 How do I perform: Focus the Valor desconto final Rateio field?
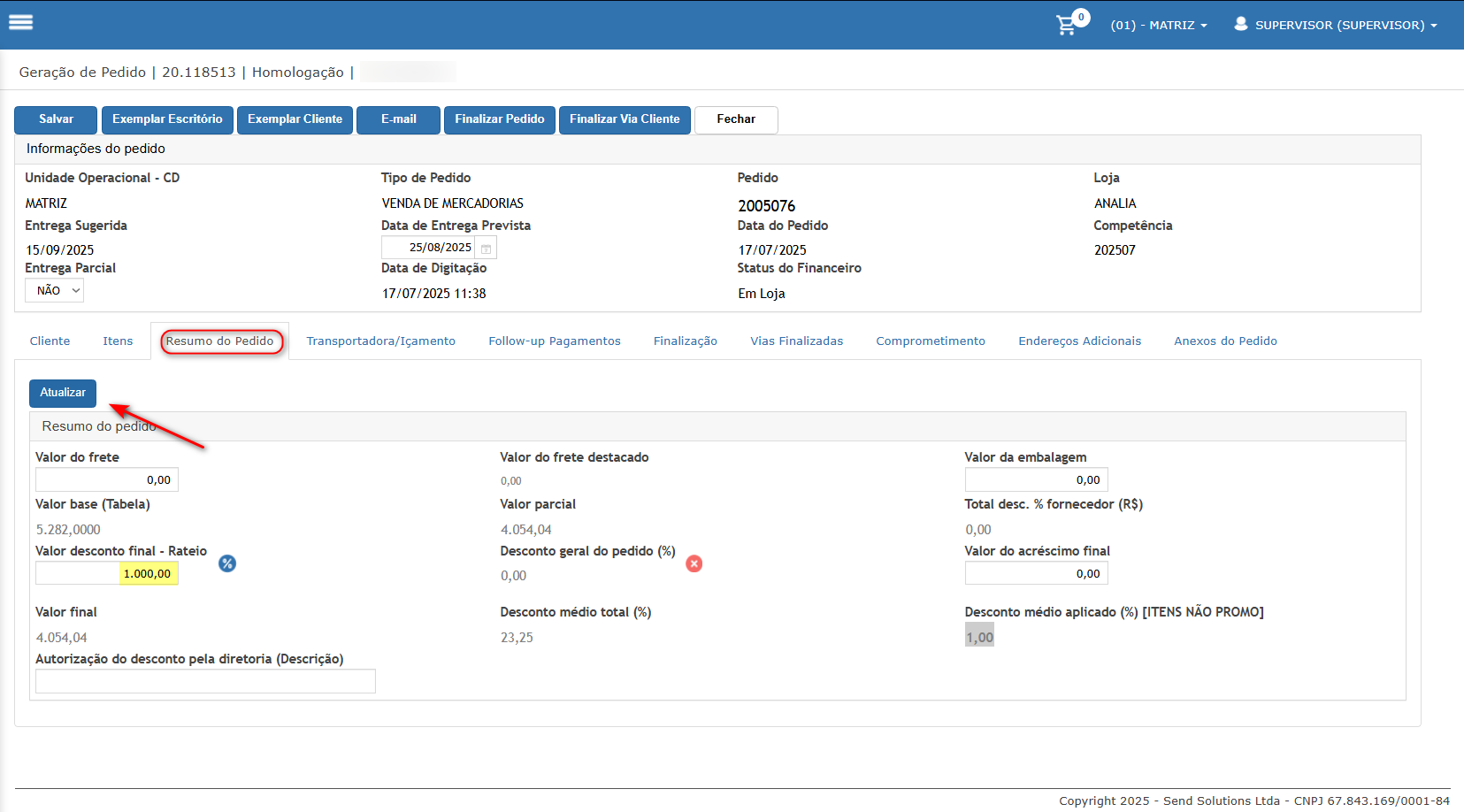click(107, 574)
